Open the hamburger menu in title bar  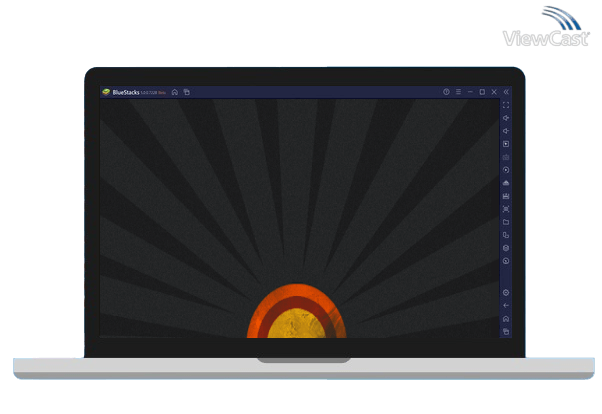click(458, 92)
